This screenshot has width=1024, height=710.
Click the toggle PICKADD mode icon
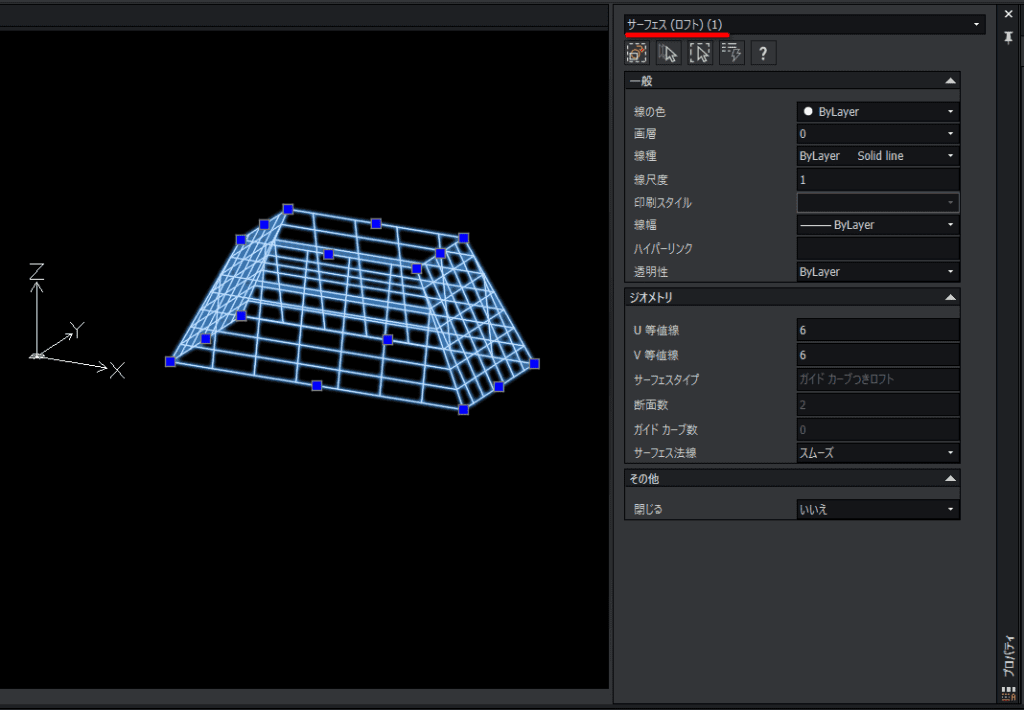[637, 52]
